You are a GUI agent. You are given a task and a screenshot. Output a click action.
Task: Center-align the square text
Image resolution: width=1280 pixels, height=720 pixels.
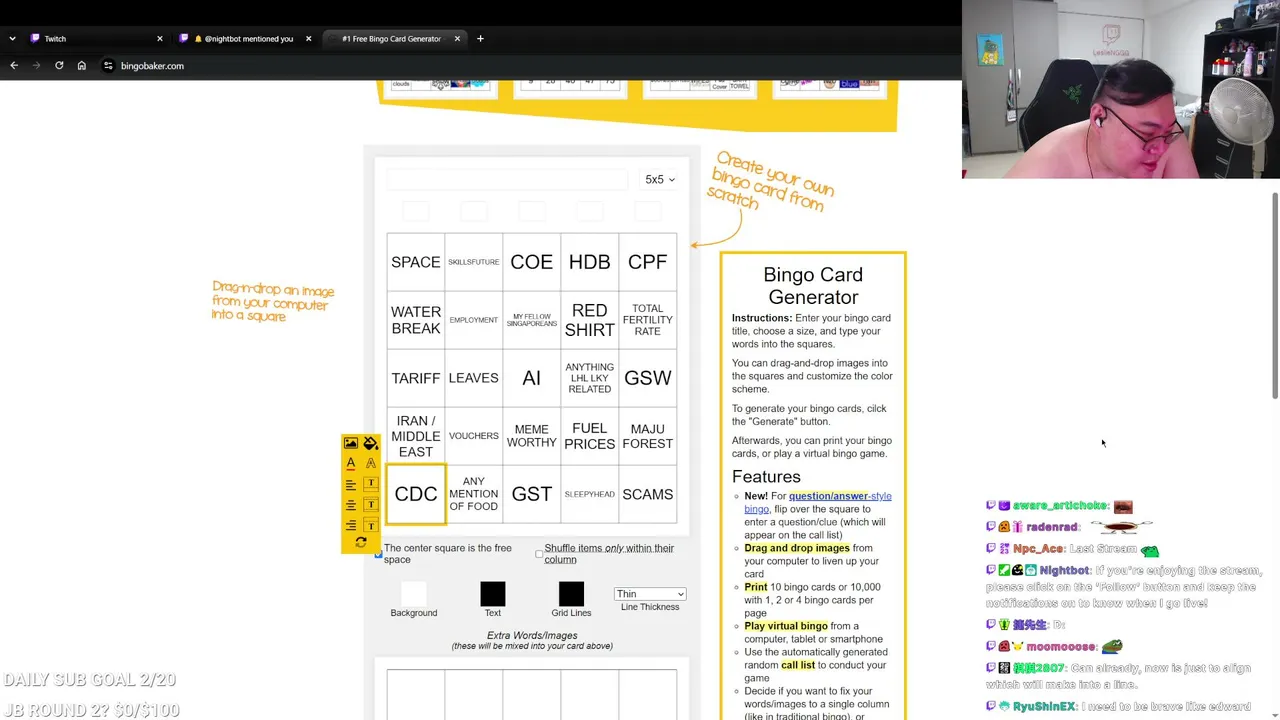point(351,504)
